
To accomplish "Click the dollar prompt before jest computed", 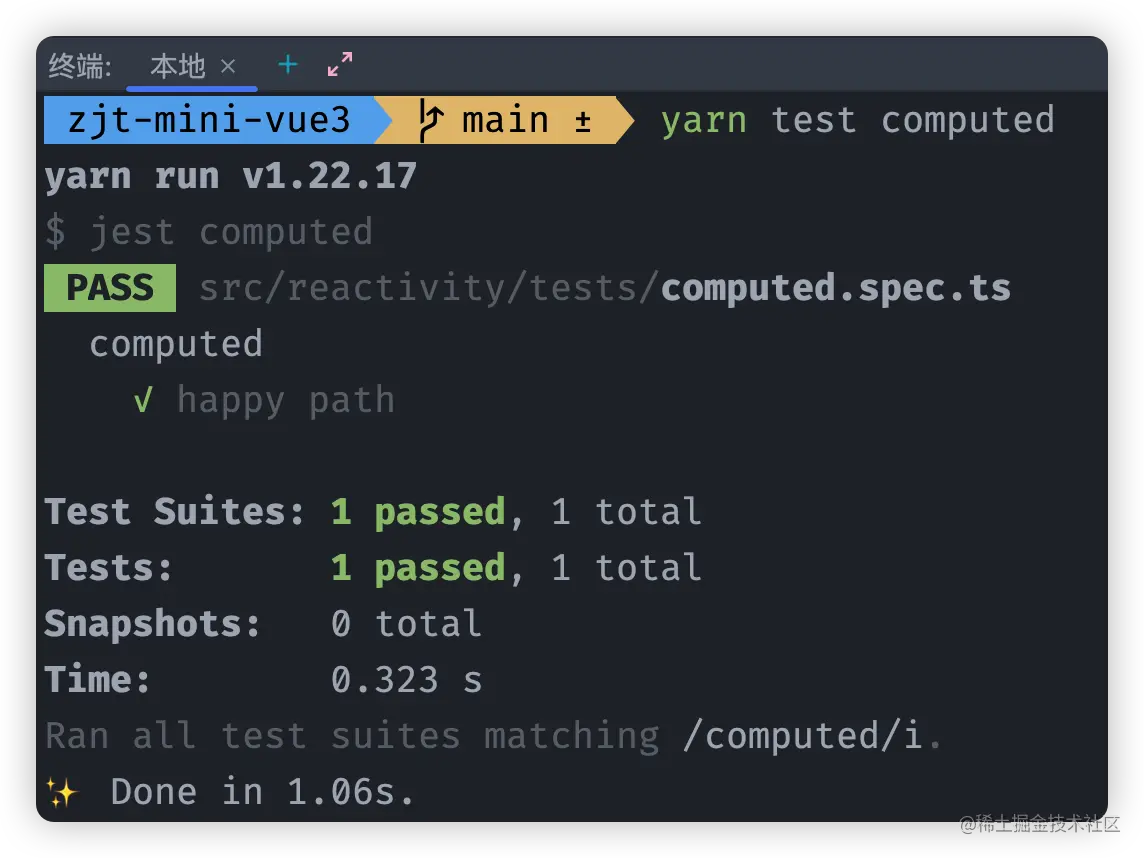I will tap(57, 231).
